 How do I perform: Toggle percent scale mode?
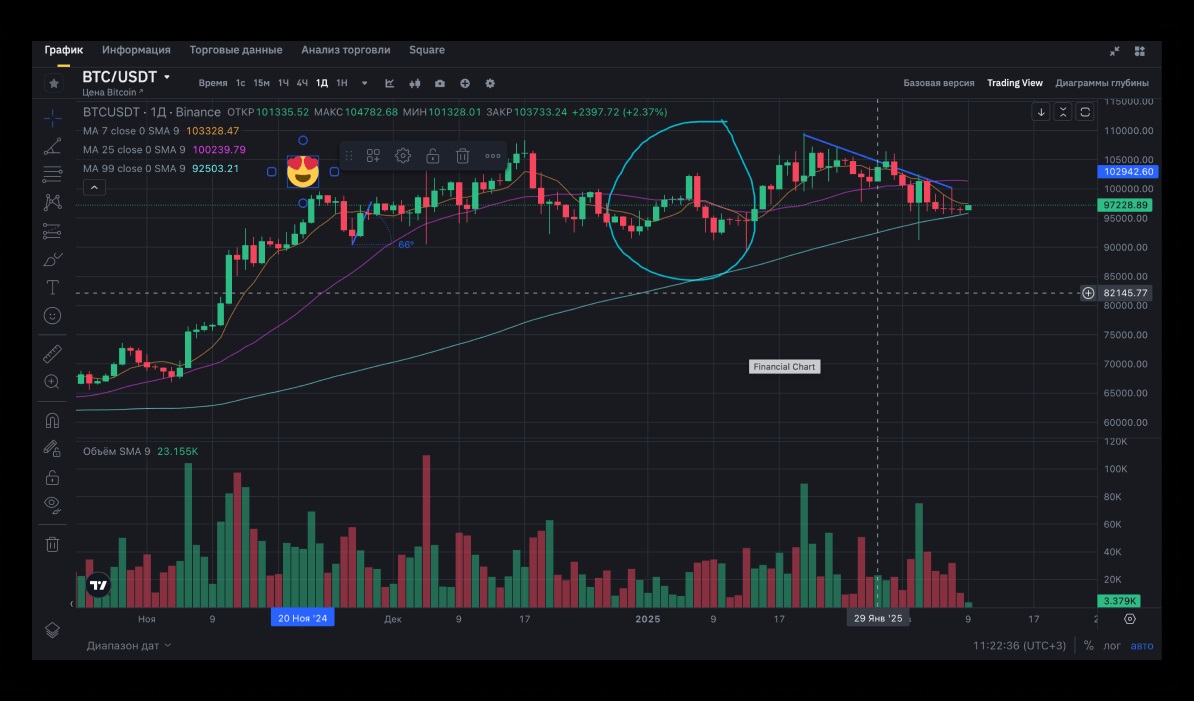point(1089,645)
